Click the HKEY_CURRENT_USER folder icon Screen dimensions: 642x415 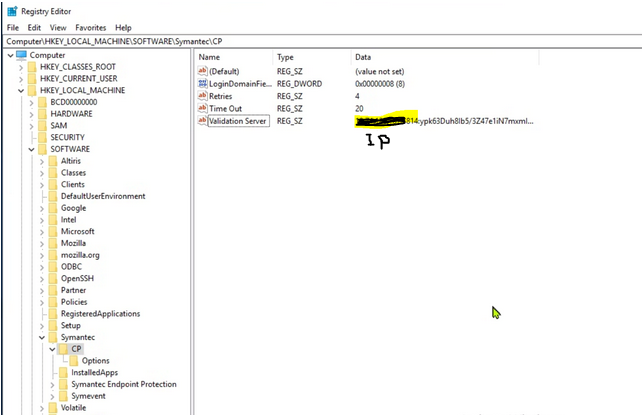[x=32, y=79]
